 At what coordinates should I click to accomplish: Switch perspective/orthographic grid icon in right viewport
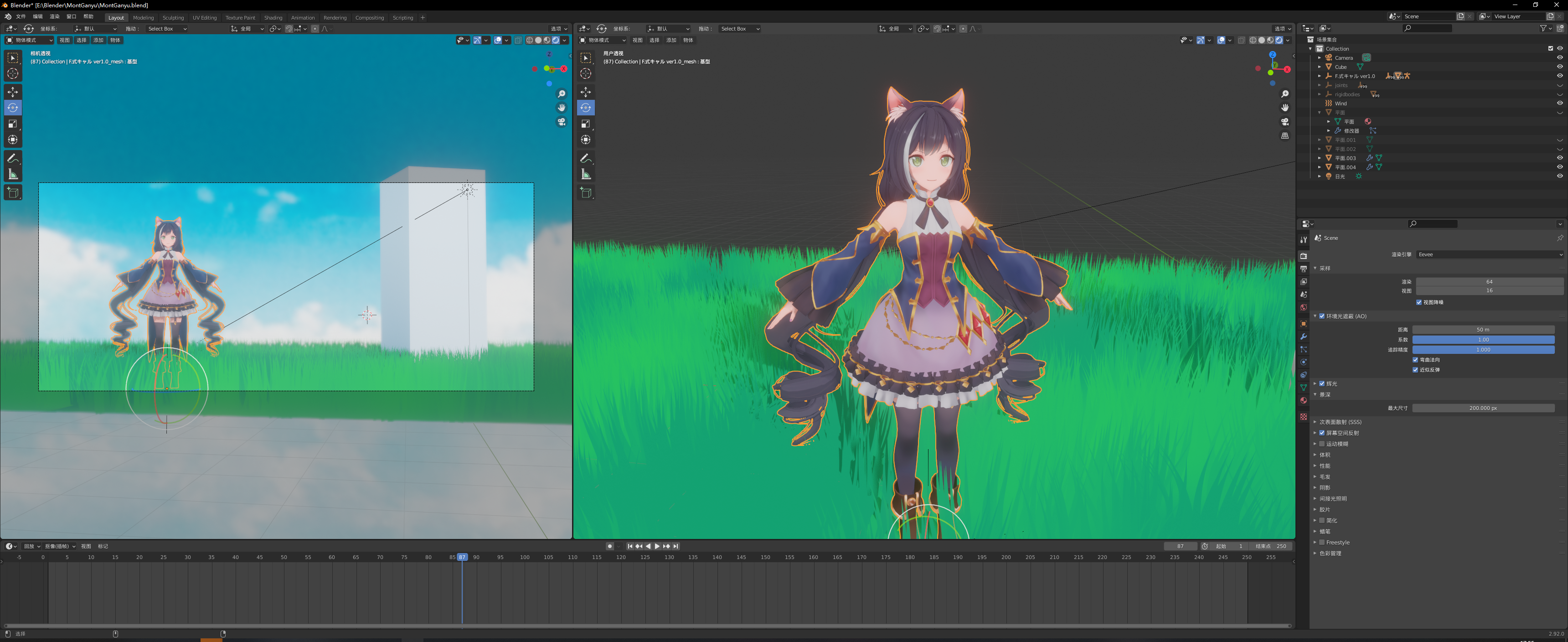click(1284, 136)
